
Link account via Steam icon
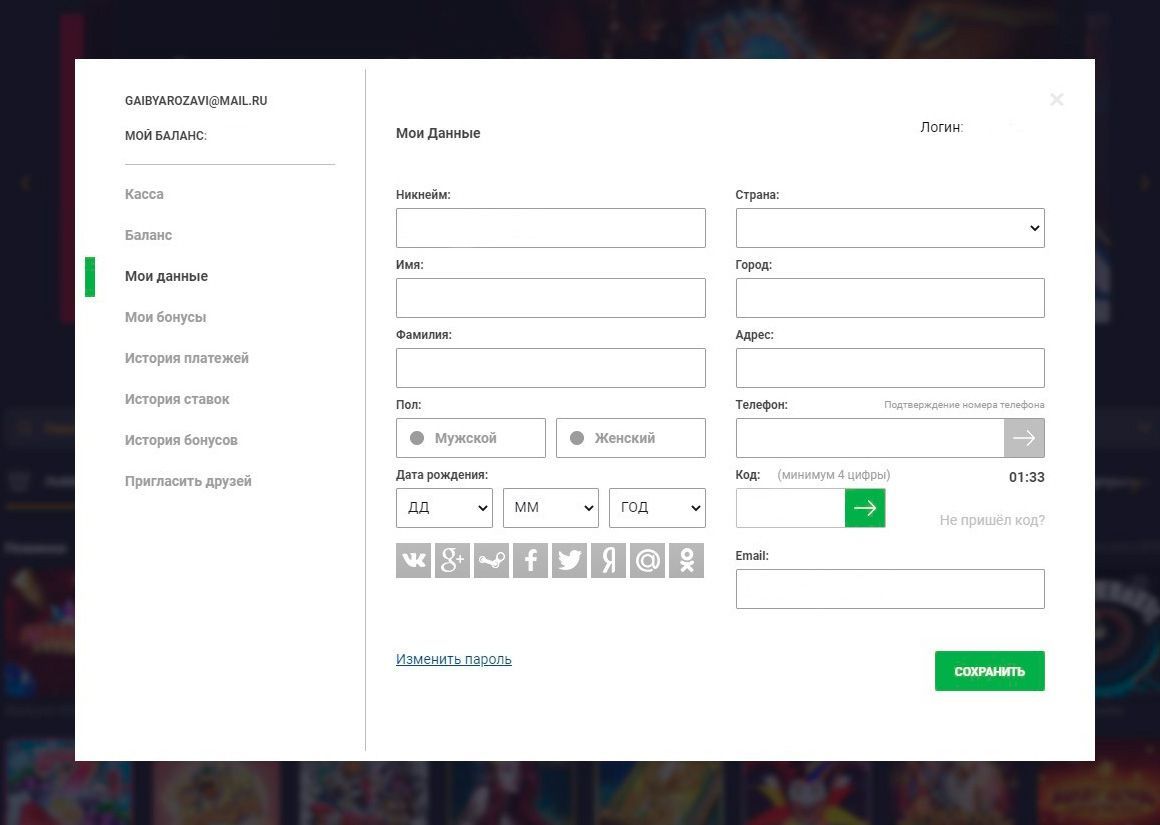491,561
